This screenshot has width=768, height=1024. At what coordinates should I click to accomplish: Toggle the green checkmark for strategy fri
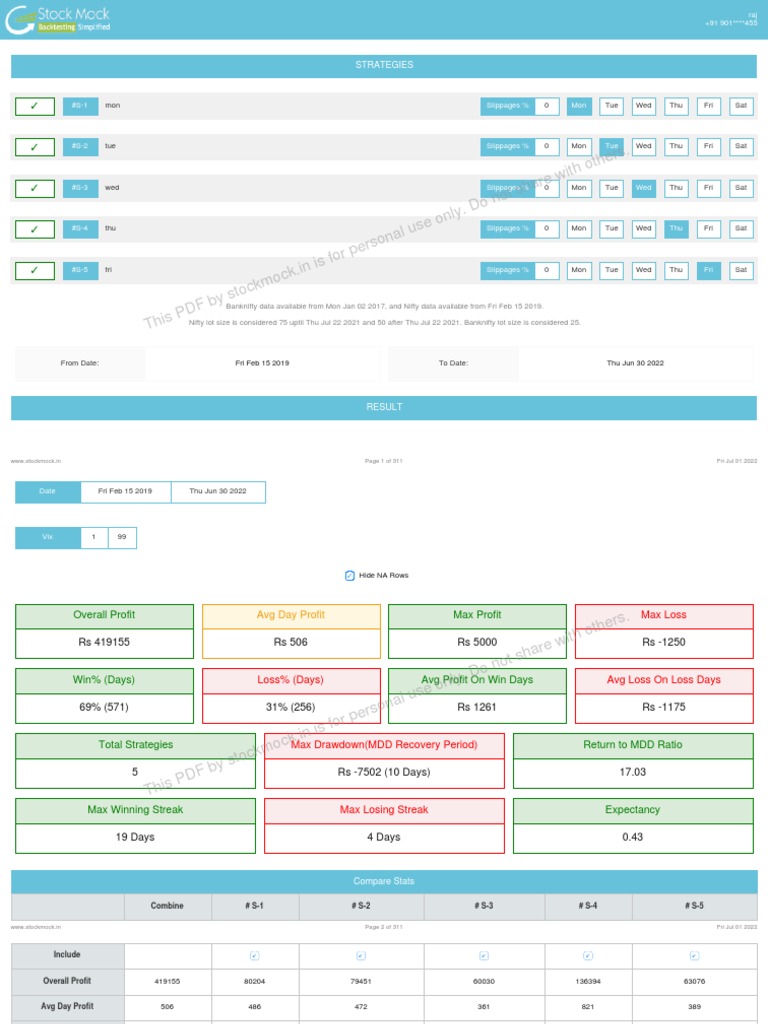[x=35, y=270]
